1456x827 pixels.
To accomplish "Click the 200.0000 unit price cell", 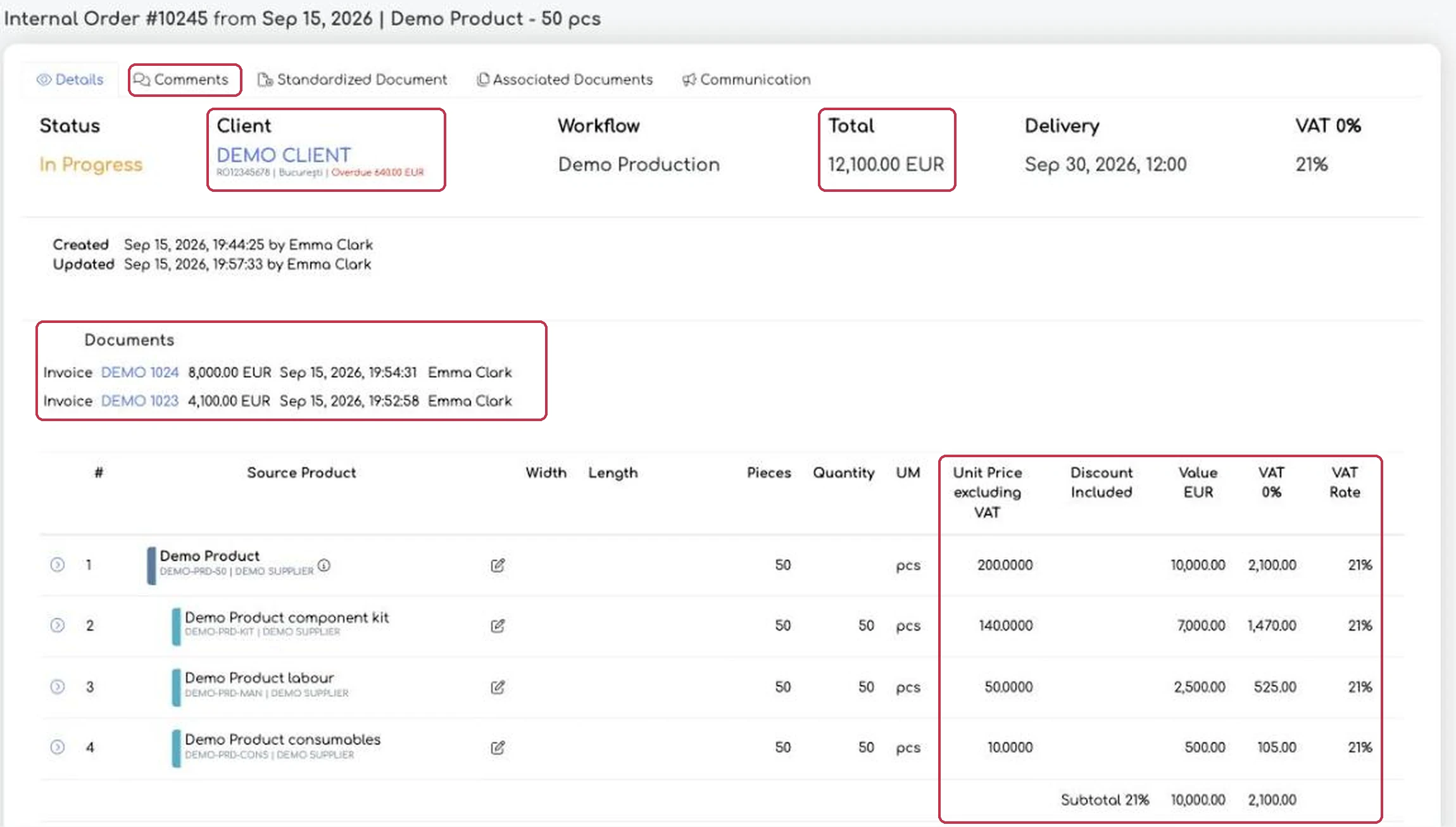I will (1005, 565).
